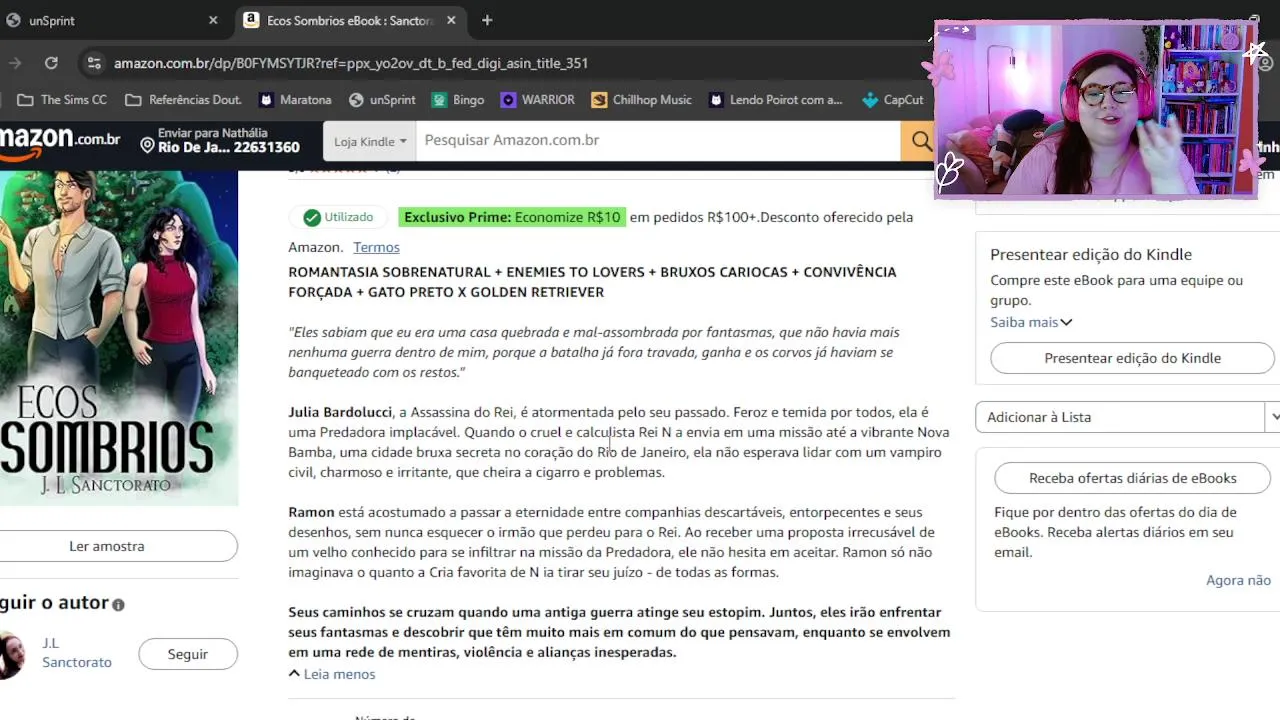This screenshot has height=720, width=1280.
Task: Reload the current page
Action: (x=51, y=63)
